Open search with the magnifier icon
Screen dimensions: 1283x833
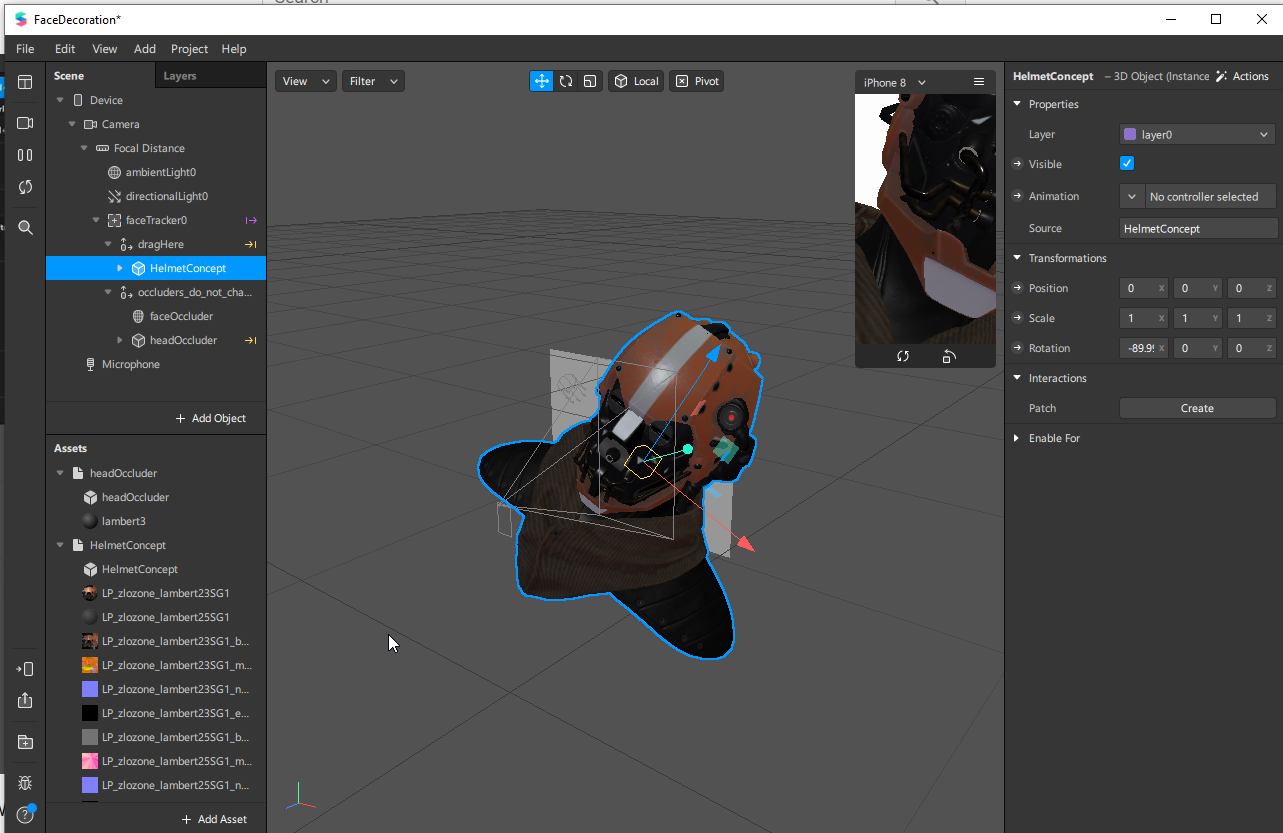25,228
